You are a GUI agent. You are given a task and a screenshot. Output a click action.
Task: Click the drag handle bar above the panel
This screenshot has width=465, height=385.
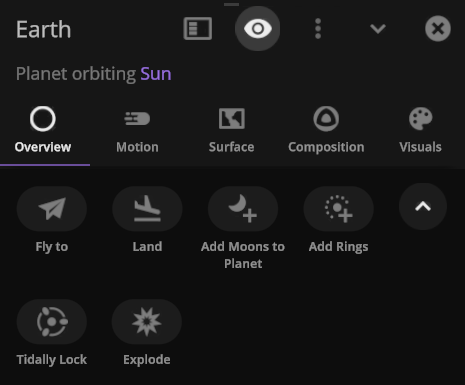(x=231, y=4)
